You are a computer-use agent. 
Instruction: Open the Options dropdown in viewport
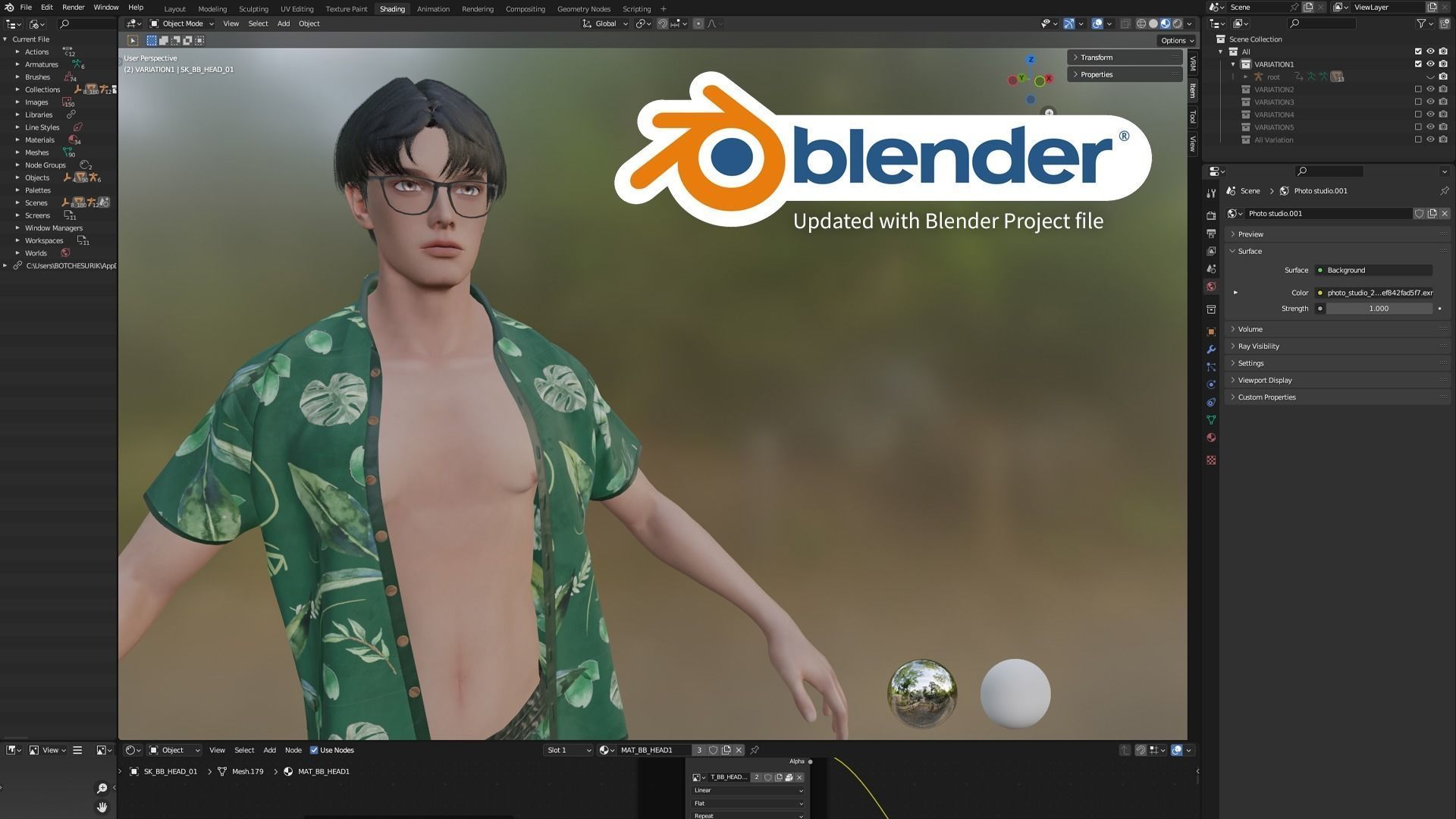click(1177, 41)
